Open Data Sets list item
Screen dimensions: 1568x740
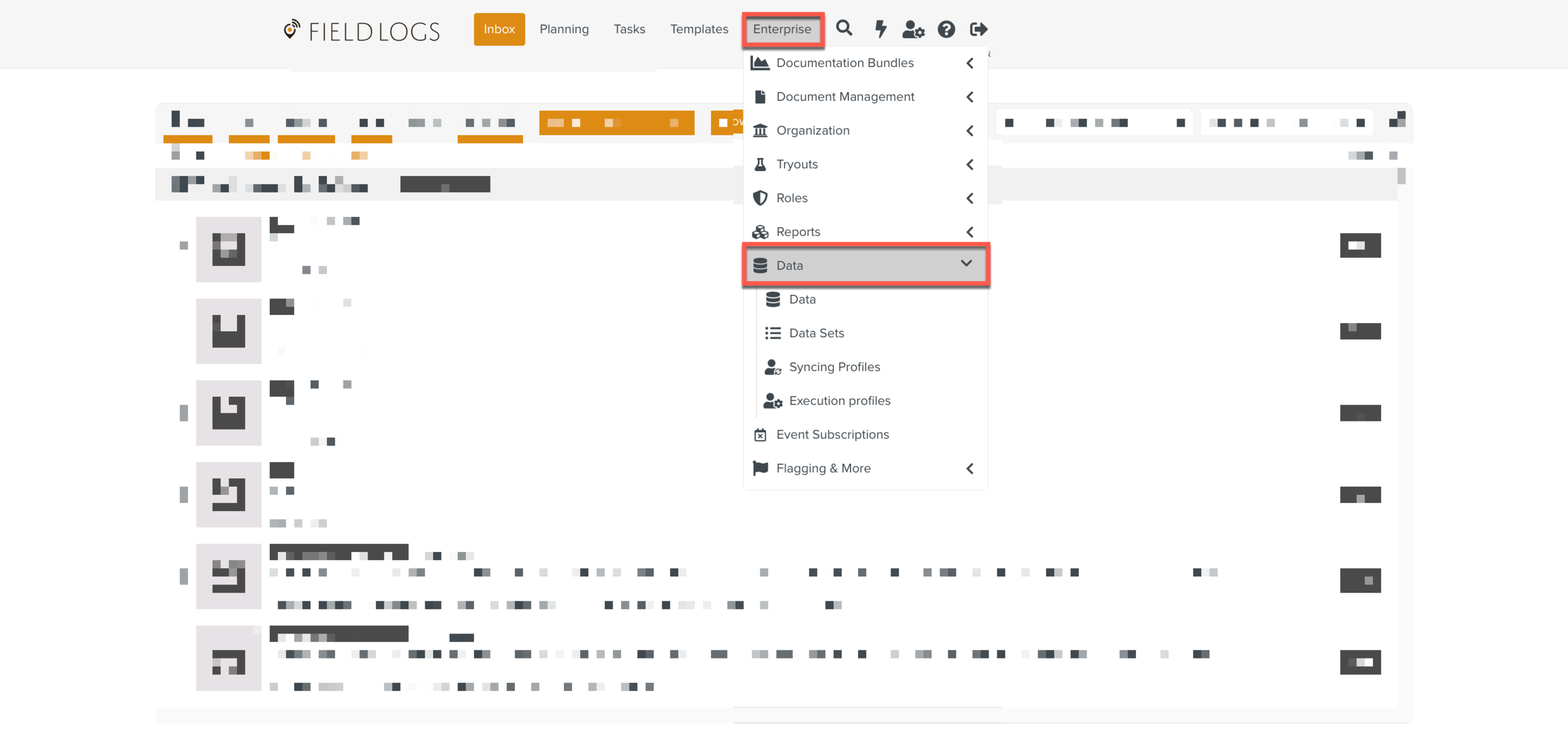816,333
